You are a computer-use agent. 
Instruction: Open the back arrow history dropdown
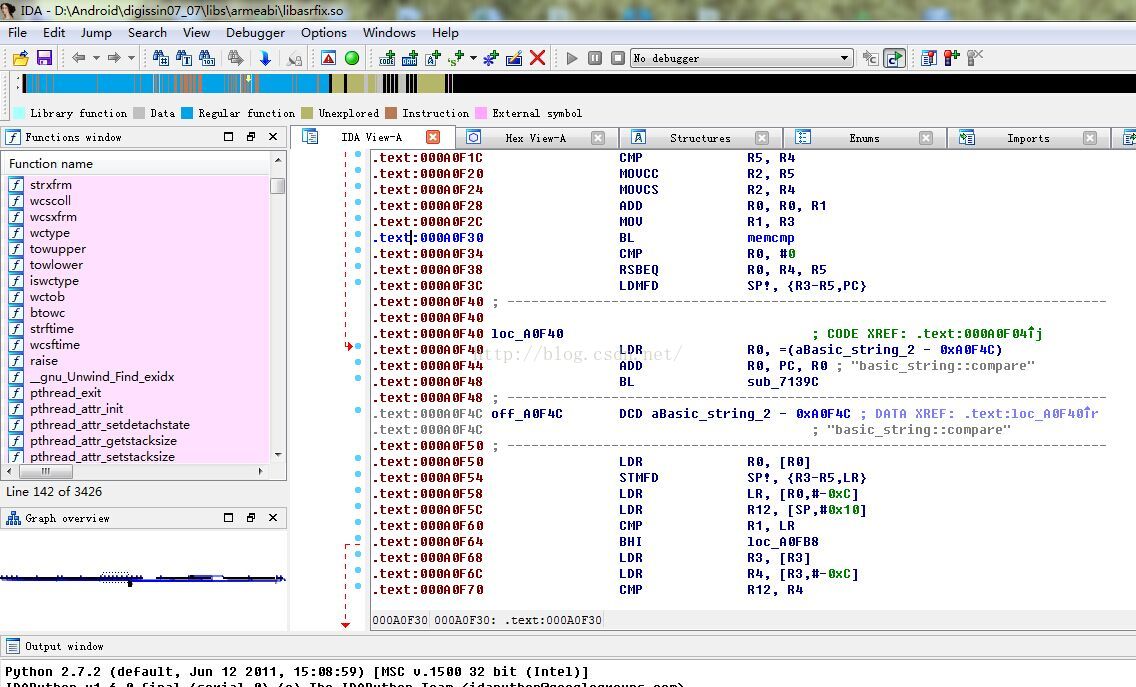[96, 58]
